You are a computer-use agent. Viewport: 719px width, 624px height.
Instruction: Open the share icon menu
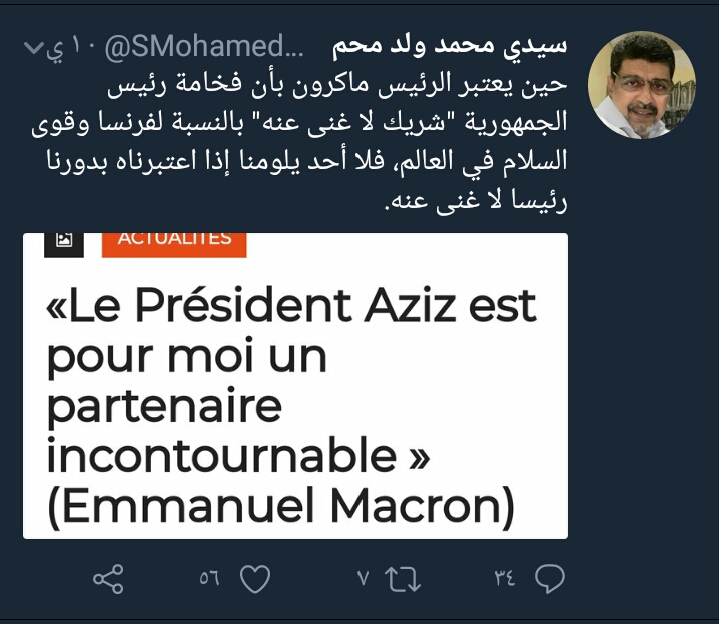[x=108, y=579]
